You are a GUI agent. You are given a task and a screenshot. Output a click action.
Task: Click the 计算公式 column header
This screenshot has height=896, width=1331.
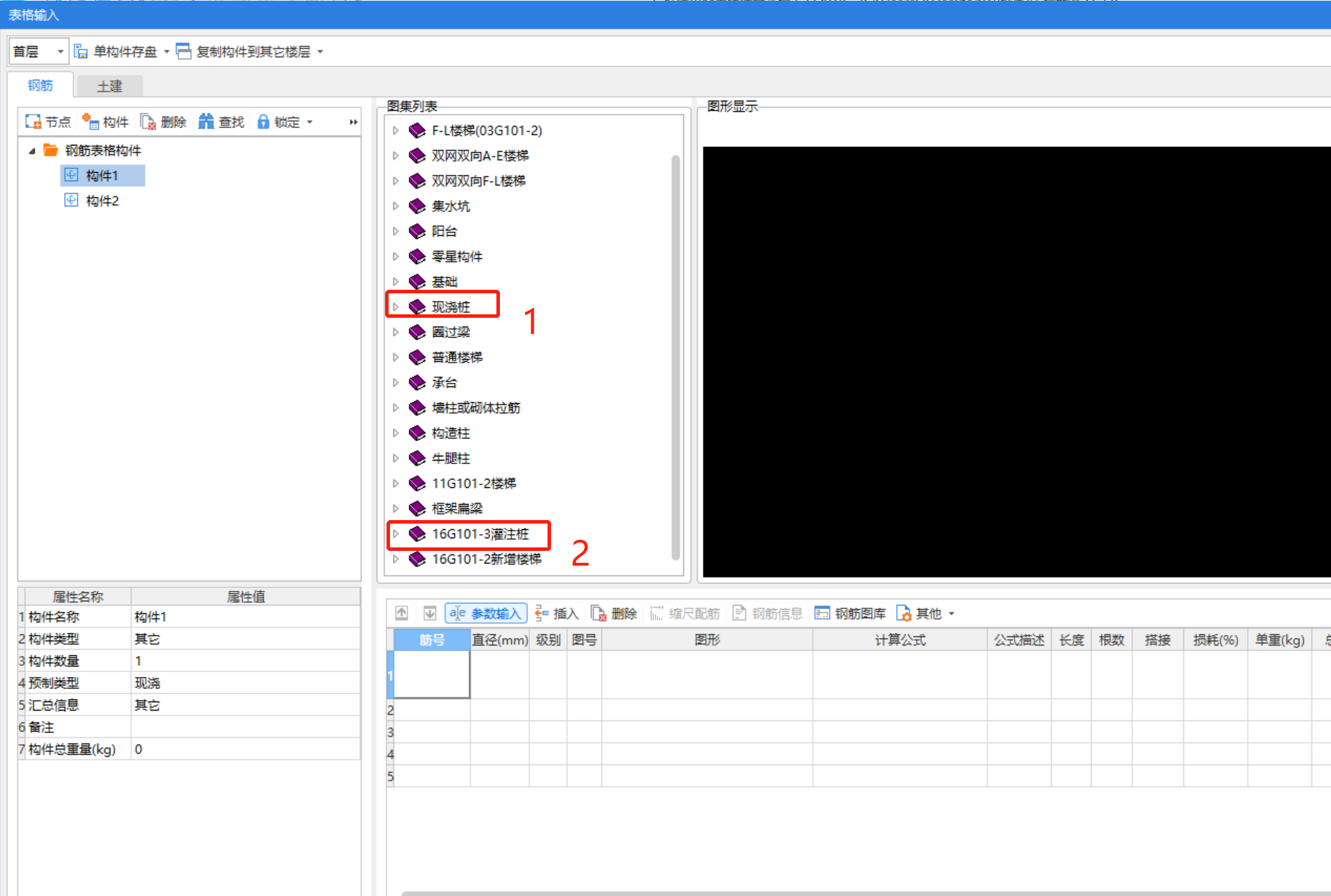(900, 640)
